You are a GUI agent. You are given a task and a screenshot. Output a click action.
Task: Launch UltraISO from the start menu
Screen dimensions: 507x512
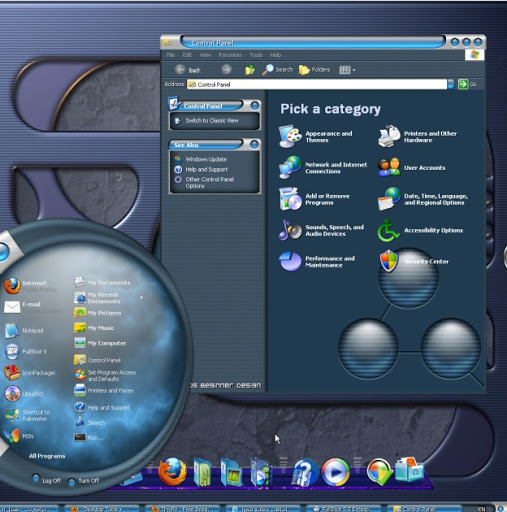tap(24, 394)
